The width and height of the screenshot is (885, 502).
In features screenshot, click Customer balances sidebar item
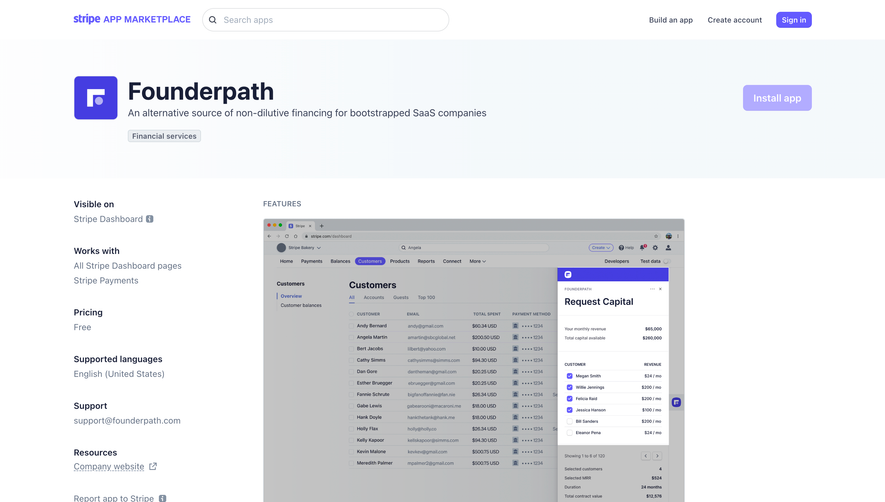tap(301, 305)
